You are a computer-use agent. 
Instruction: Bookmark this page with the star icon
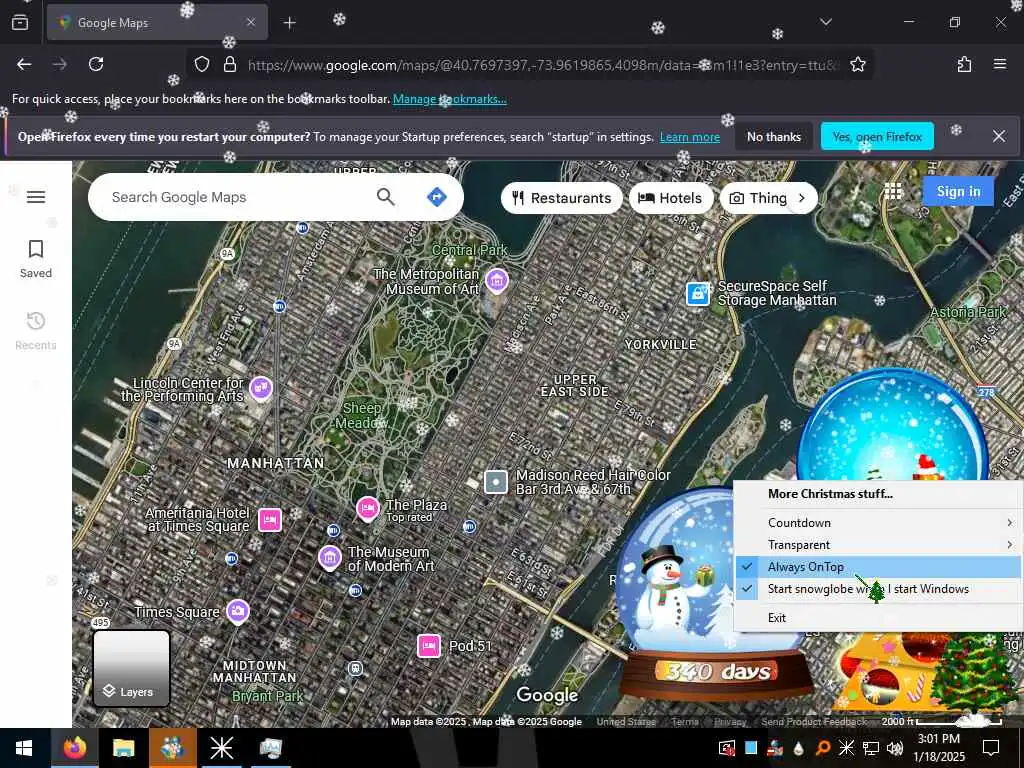pyautogui.click(x=857, y=64)
